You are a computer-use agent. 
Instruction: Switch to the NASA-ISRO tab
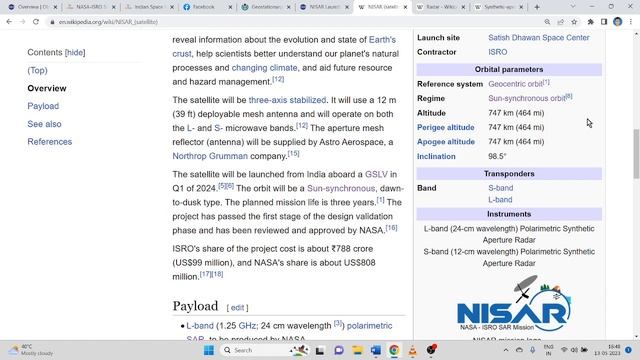click(x=91, y=7)
